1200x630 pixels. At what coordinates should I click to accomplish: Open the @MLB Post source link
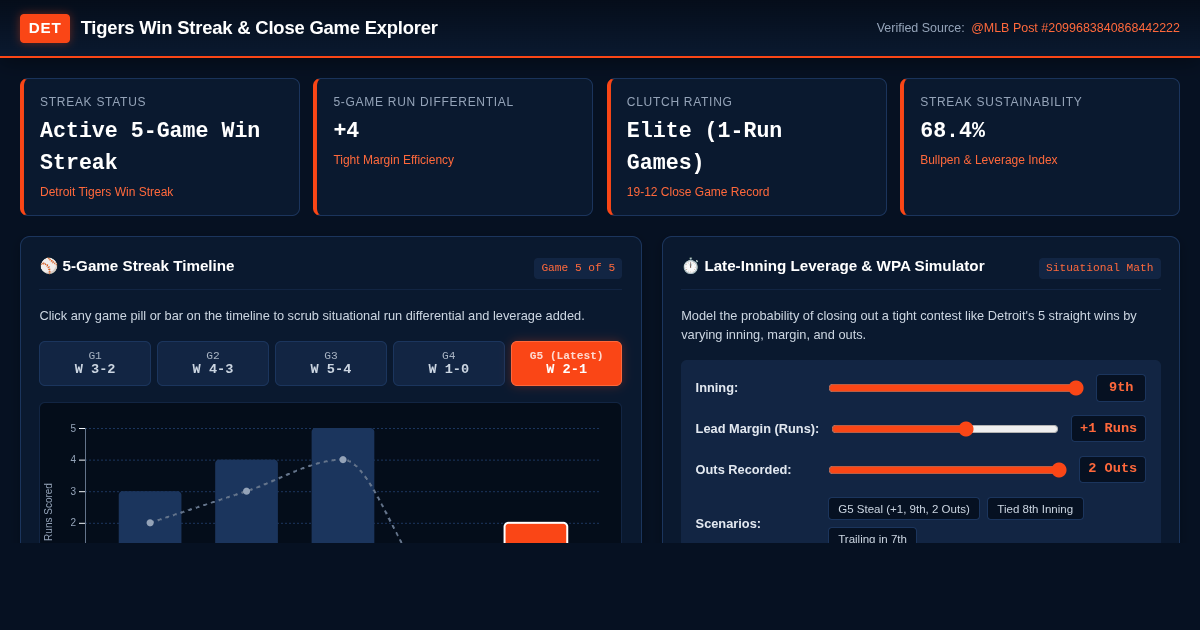pos(1075,28)
